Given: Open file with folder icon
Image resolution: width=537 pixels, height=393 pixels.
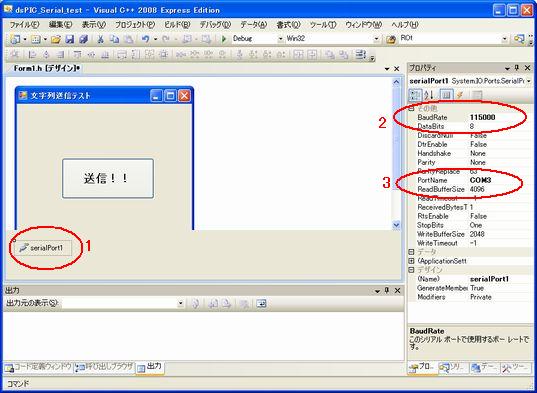Looking at the screenshot, I should point(56,39).
